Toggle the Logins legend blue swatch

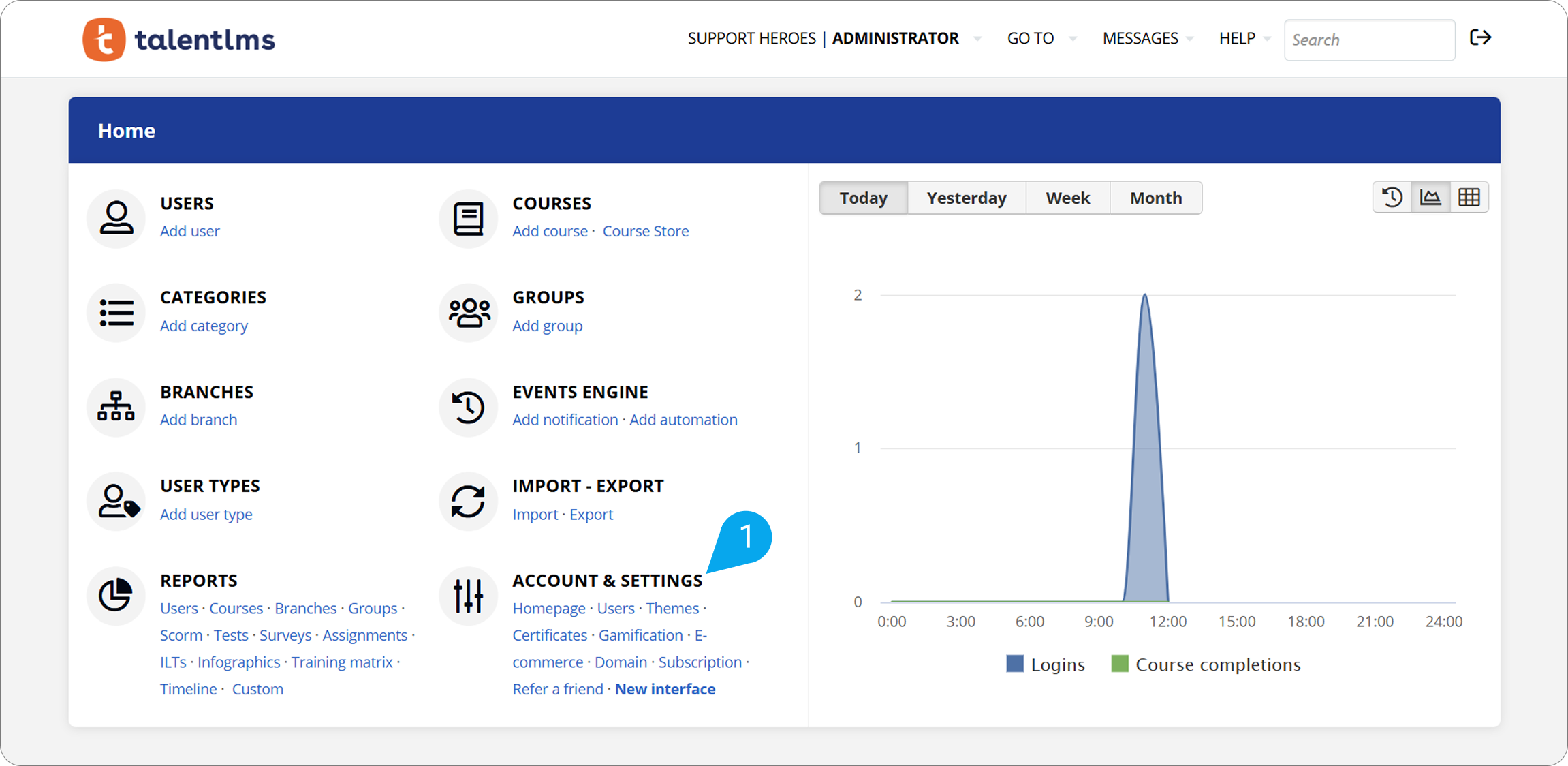click(x=1014, y=664)
